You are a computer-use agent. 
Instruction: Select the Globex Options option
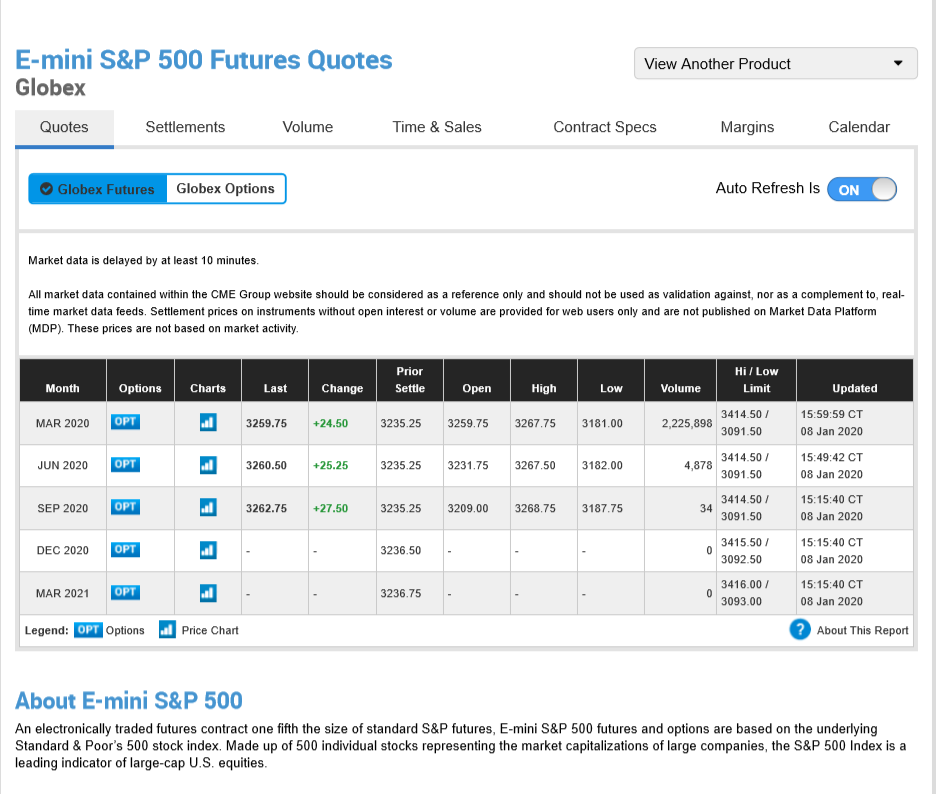pos(226,189)
